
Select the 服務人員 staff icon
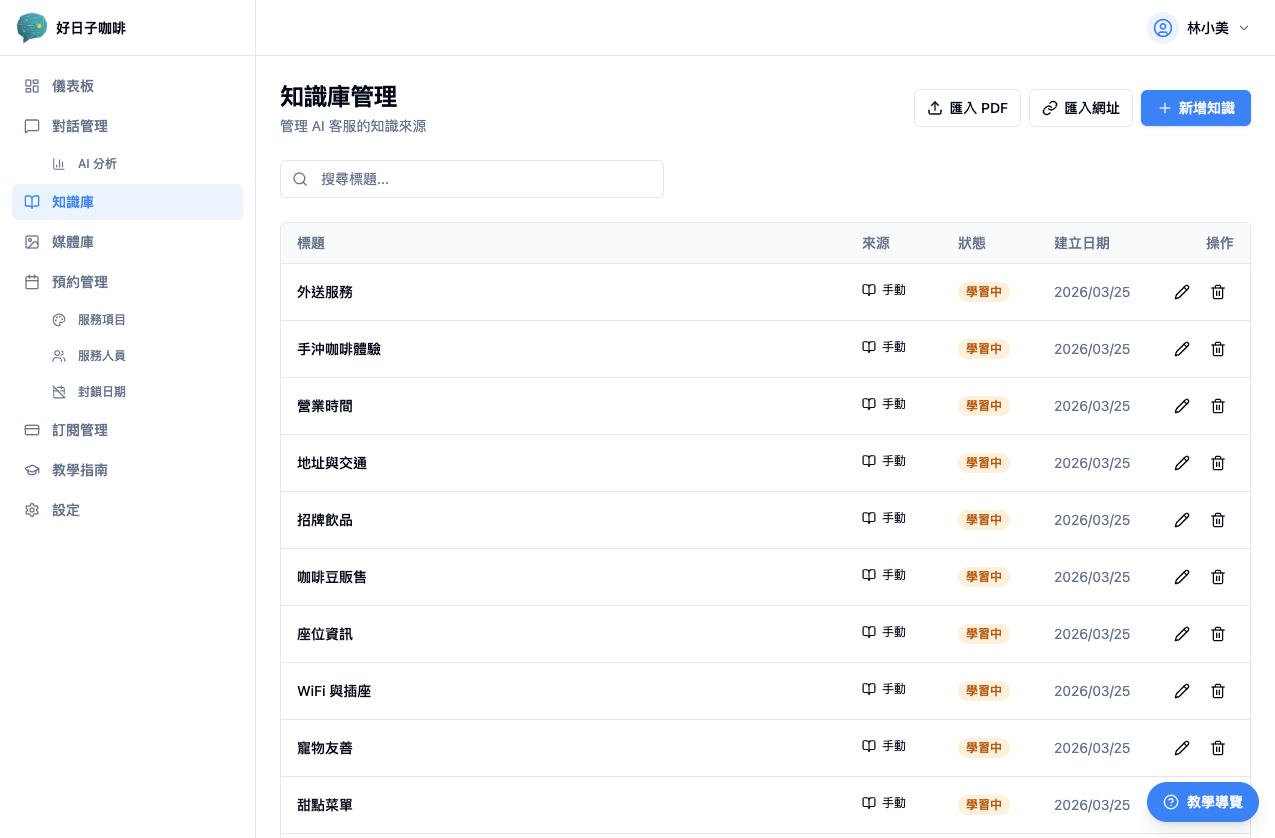pyautogui.click(x=60, y=355)
